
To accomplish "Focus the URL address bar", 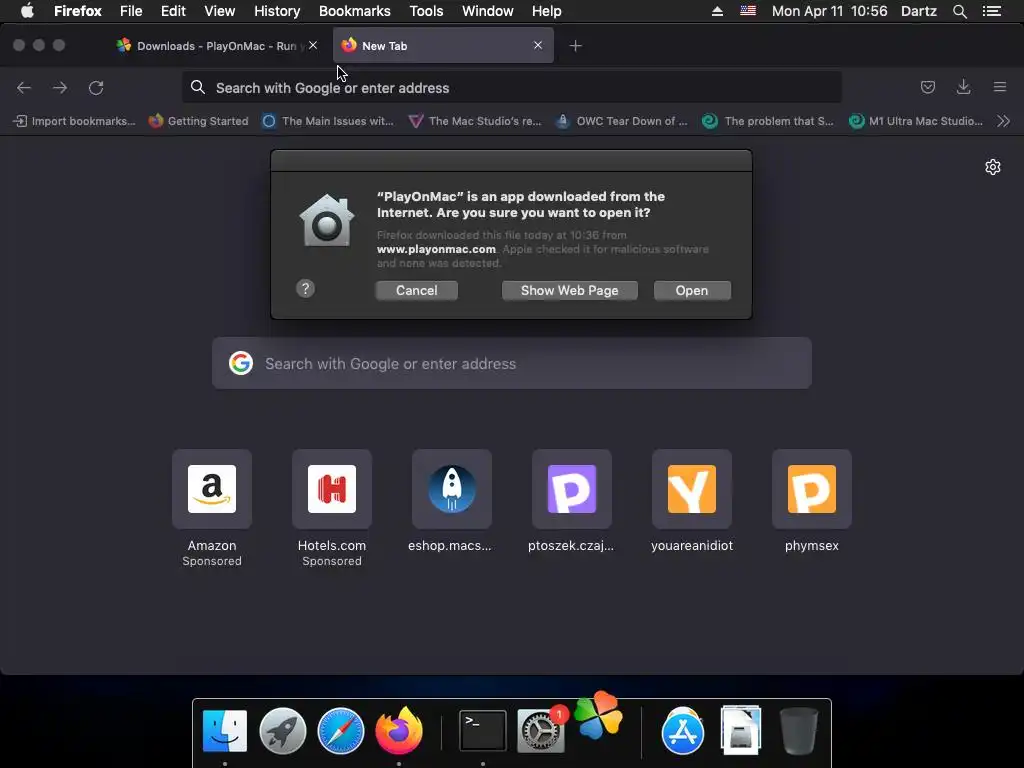I will click(511, 88).
